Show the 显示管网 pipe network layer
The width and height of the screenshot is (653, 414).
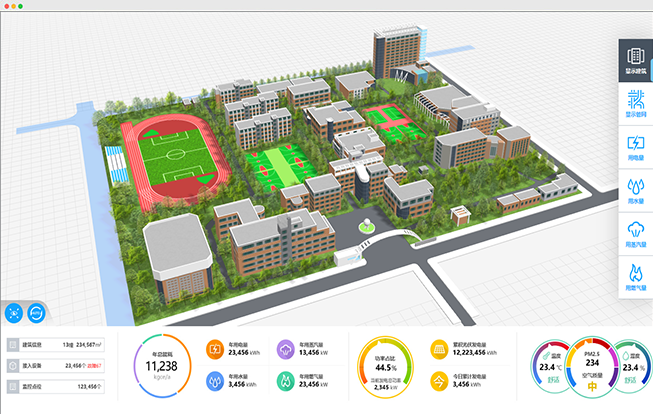632,105
